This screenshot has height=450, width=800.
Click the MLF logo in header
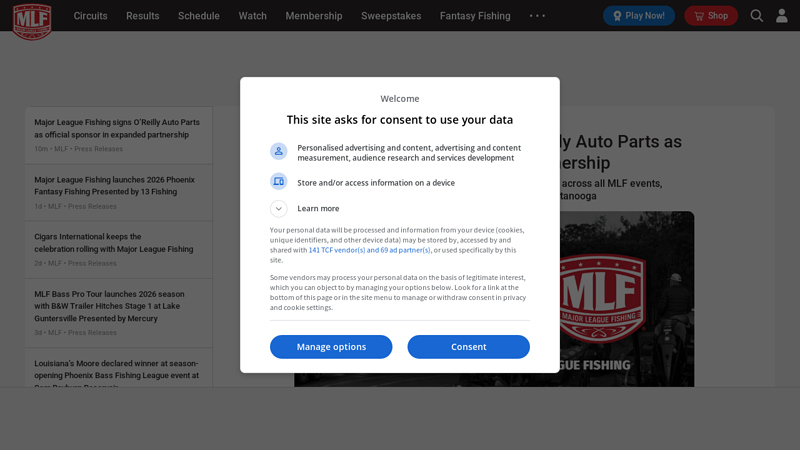[32, 20]
